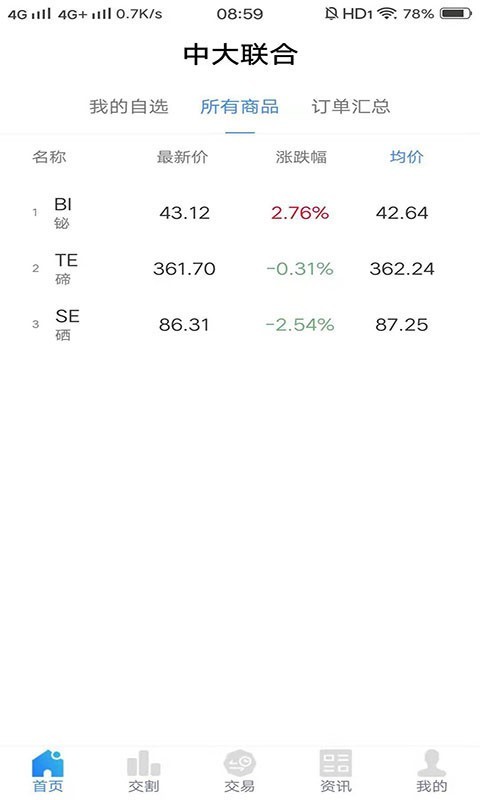Open the TE 碲 commodity row

[x=240, y=269]
